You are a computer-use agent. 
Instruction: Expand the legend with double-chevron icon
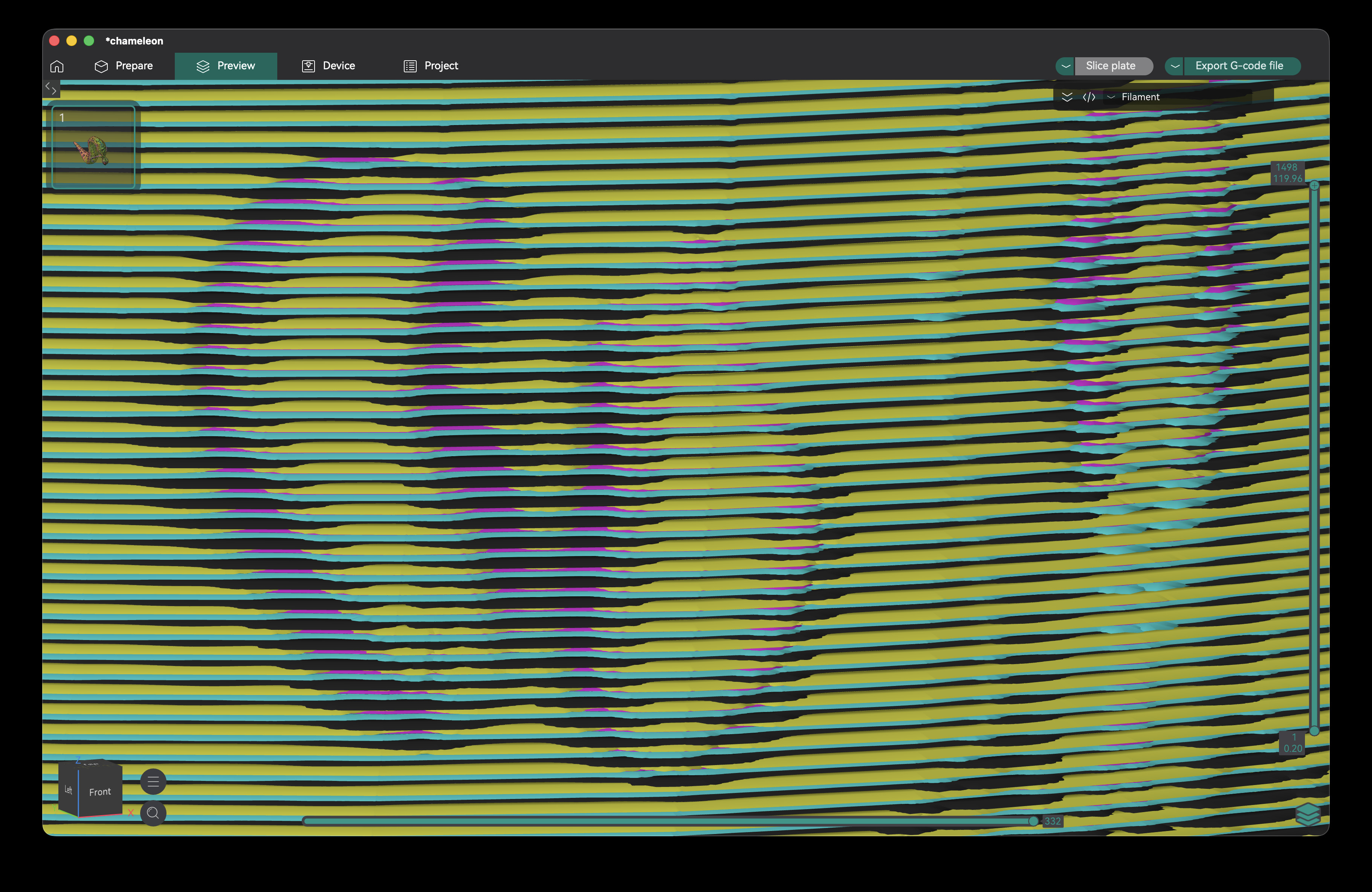[1067, 97]
